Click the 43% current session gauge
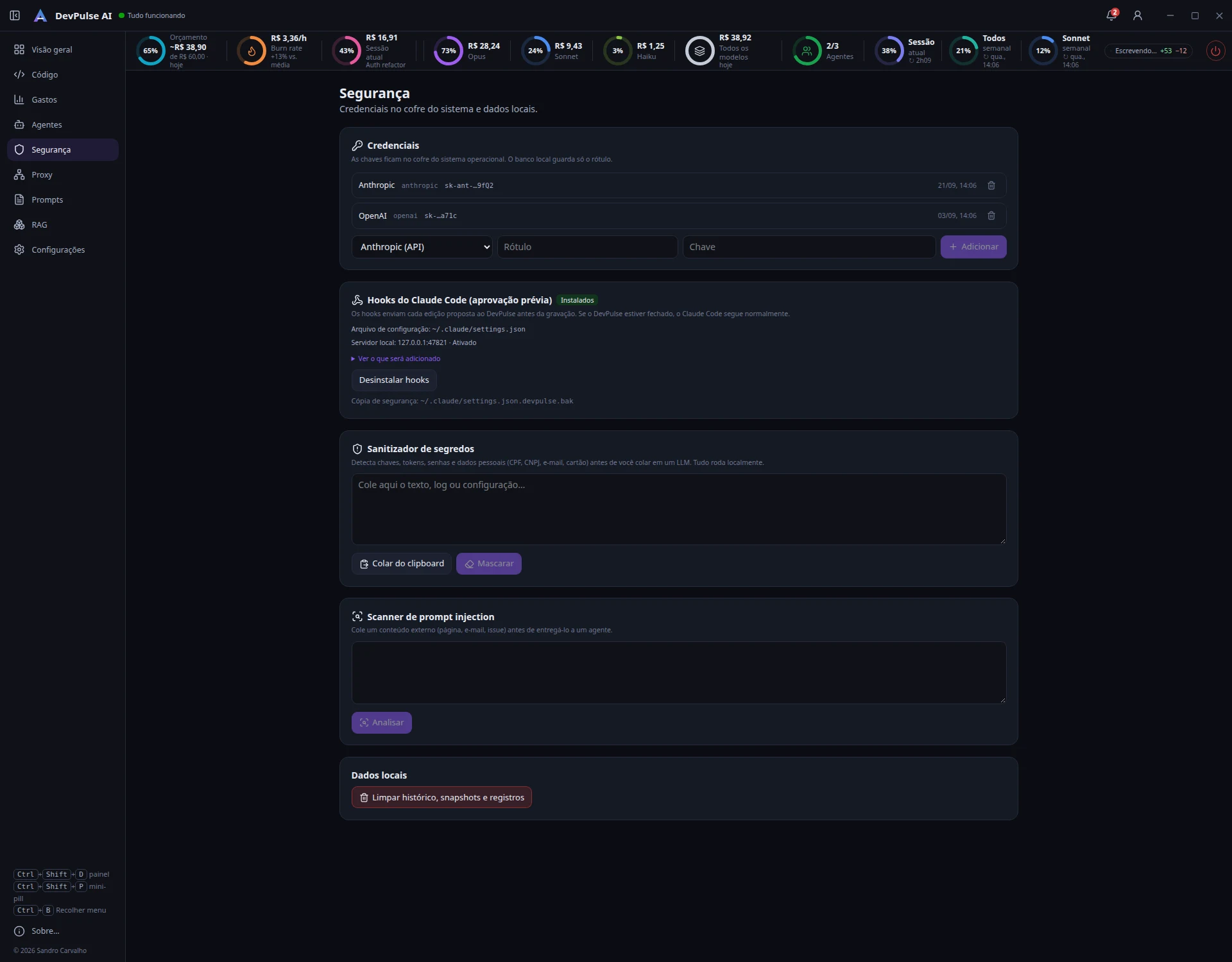The height and width of the screenshot is (962, 1232). pyautogui.click(x=346, y=51)
